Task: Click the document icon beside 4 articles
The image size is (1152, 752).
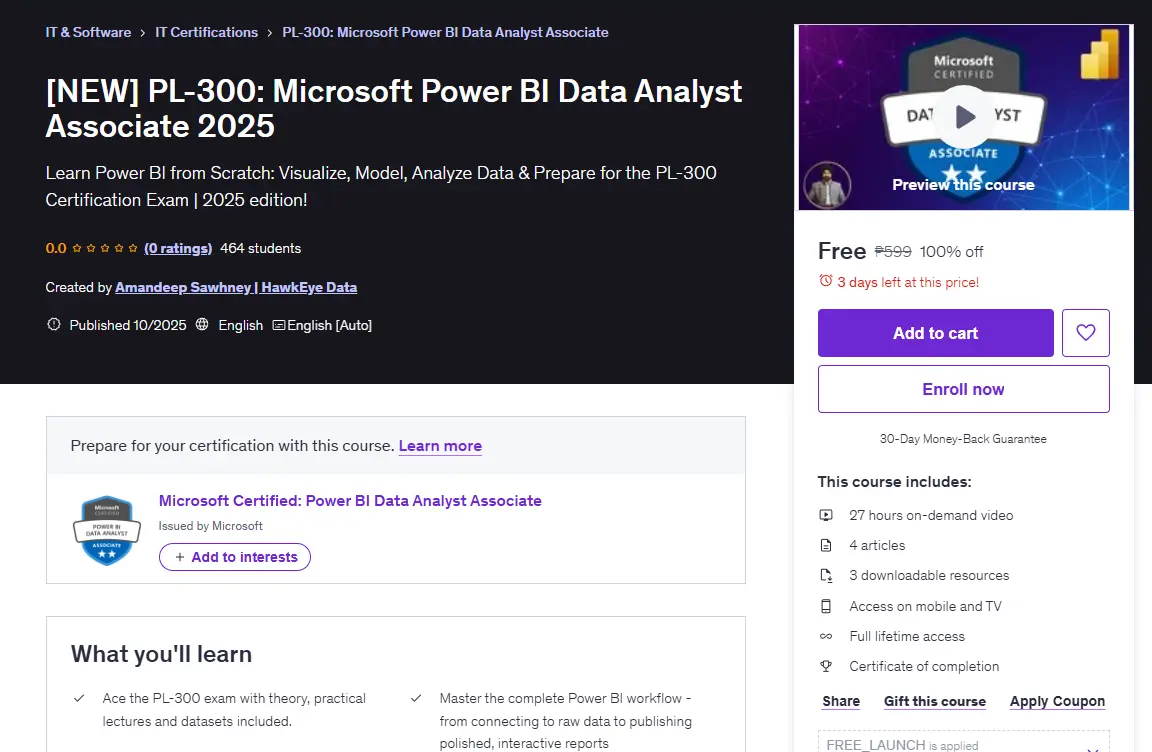Action: (826, 546)
